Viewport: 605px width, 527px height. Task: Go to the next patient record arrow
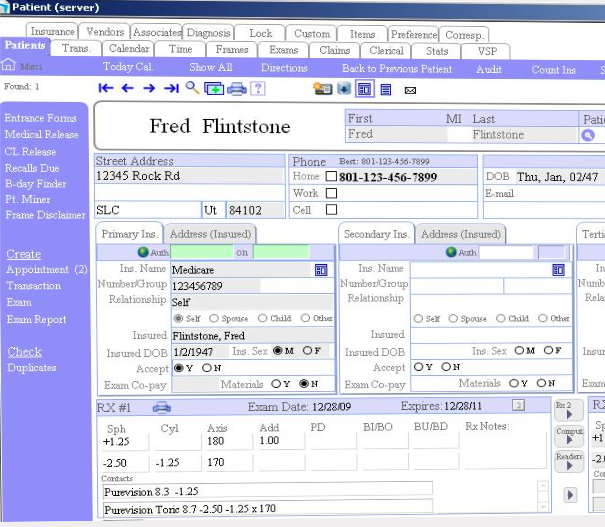point(148,89)
